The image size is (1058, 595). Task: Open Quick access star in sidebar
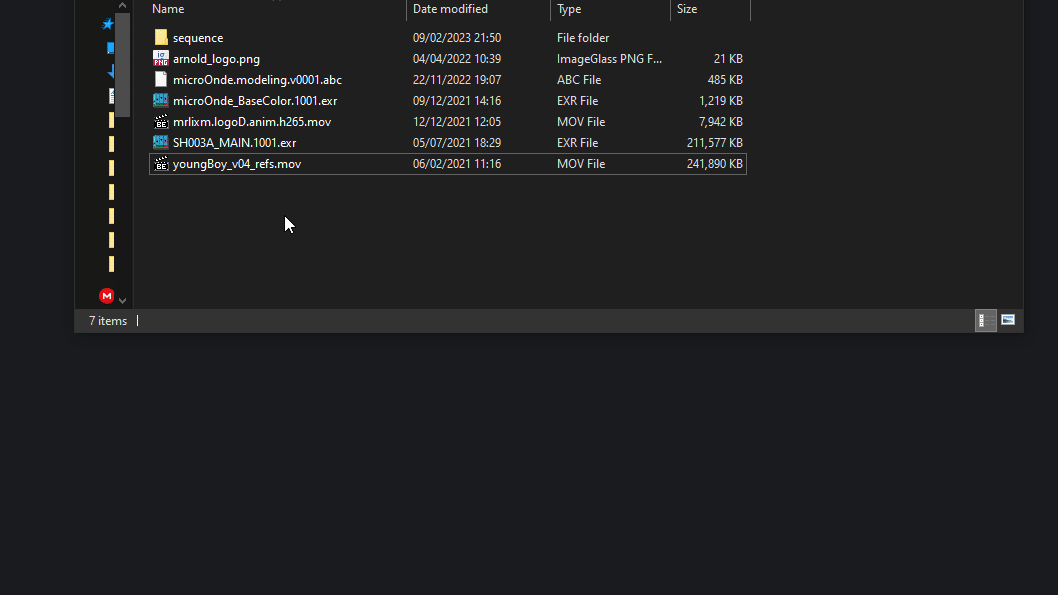tap(107, 24)
